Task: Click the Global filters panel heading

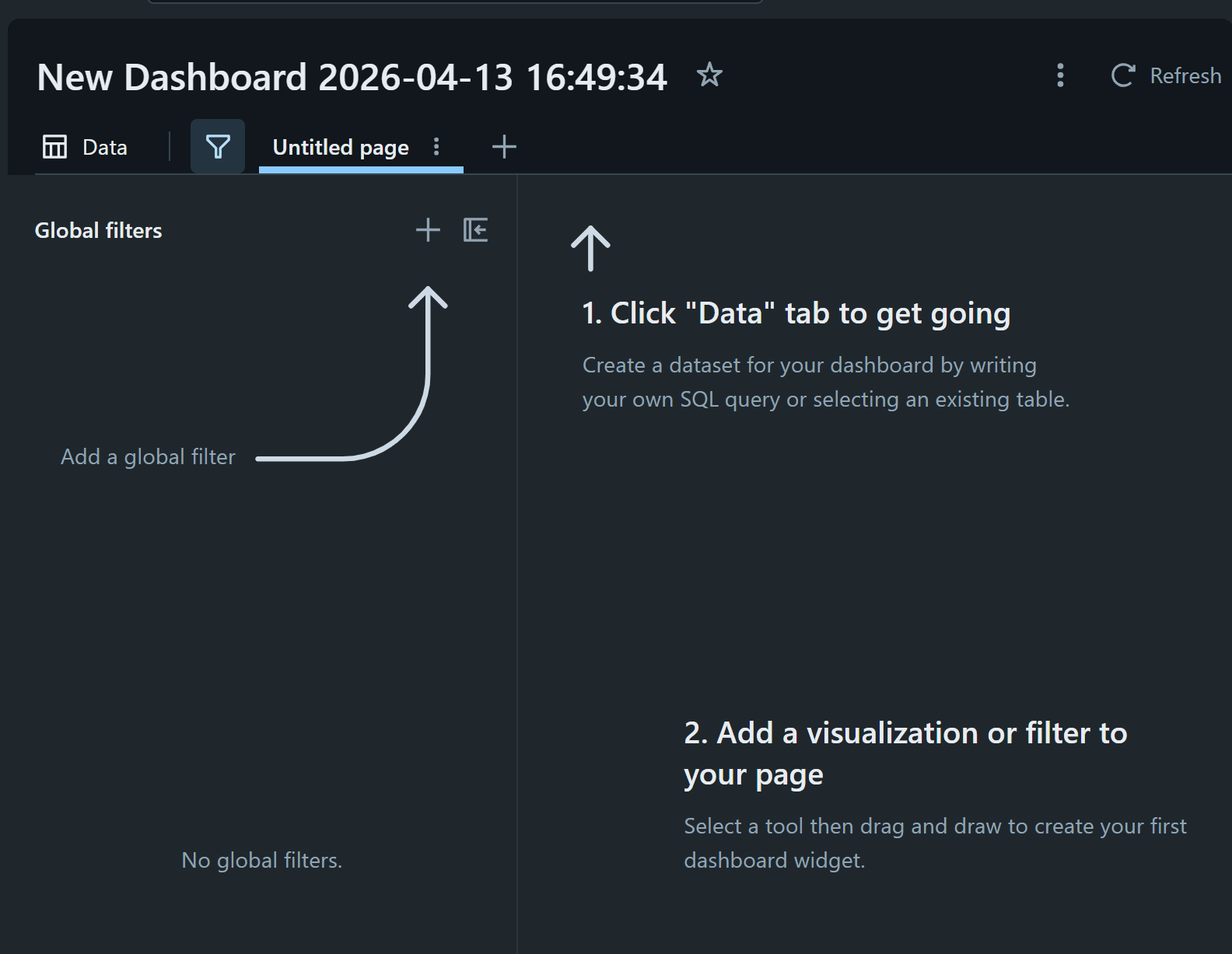Action: pos(98,231)
